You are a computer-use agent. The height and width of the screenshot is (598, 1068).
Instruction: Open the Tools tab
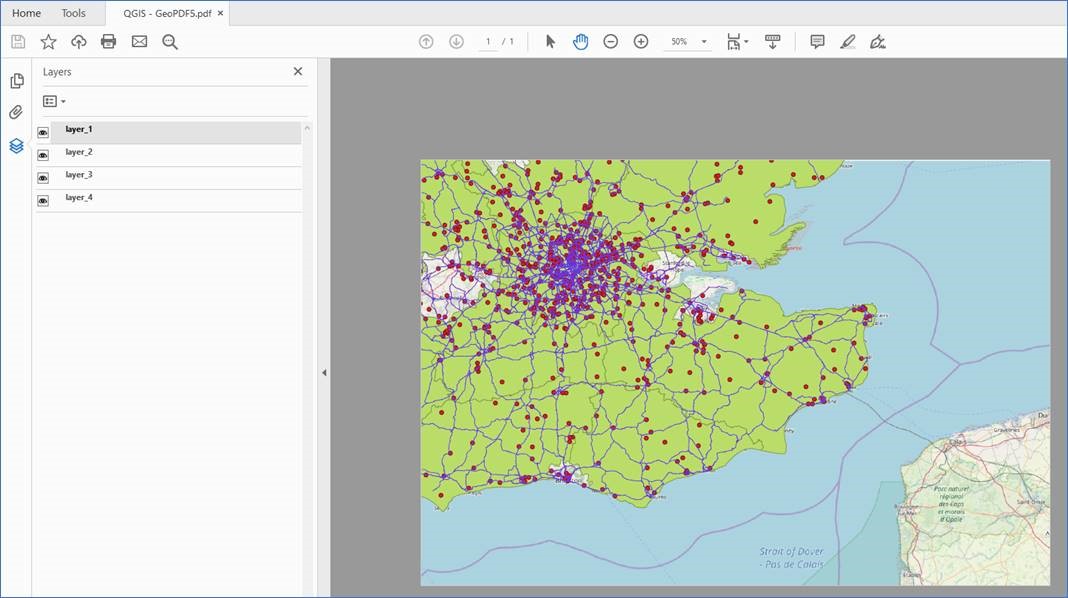(73, 13)
